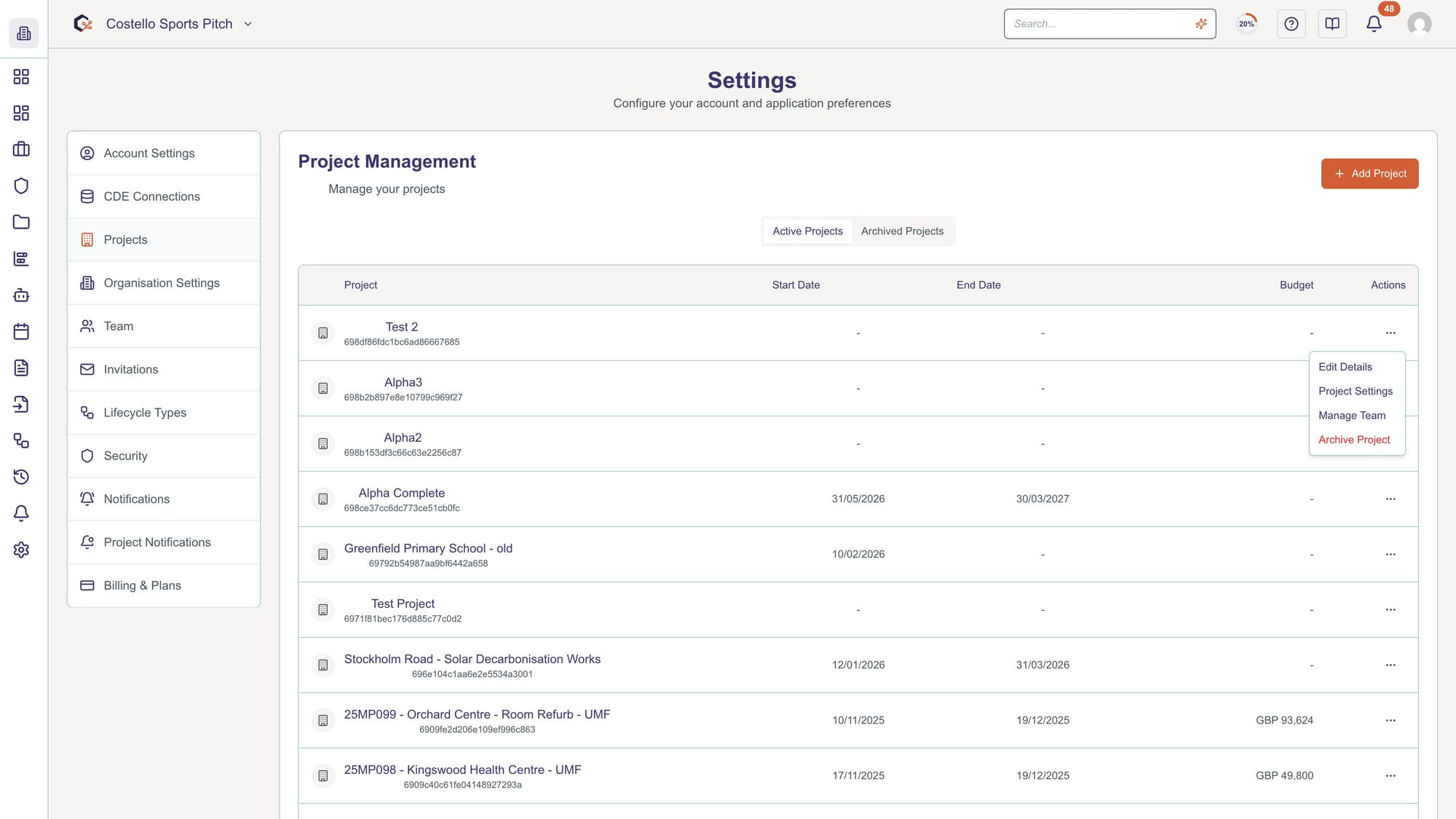Viewport: 1456px width, 819px height.
Task: Open the calendar icon in the sidebar
Action: tap(21, 331)
